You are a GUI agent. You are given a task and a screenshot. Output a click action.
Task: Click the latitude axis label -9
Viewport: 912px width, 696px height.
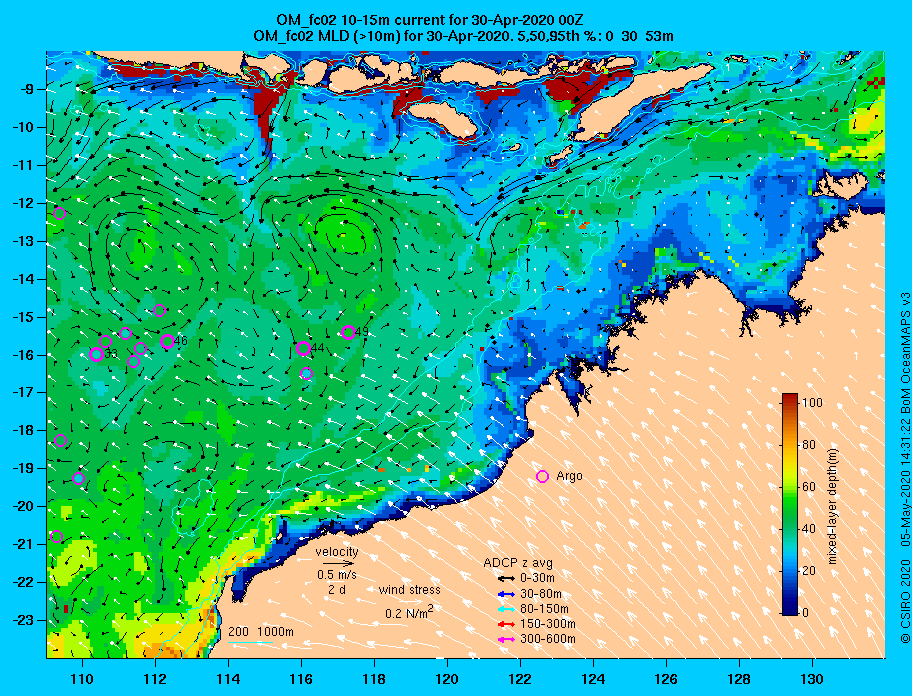[x=27, y=90]
